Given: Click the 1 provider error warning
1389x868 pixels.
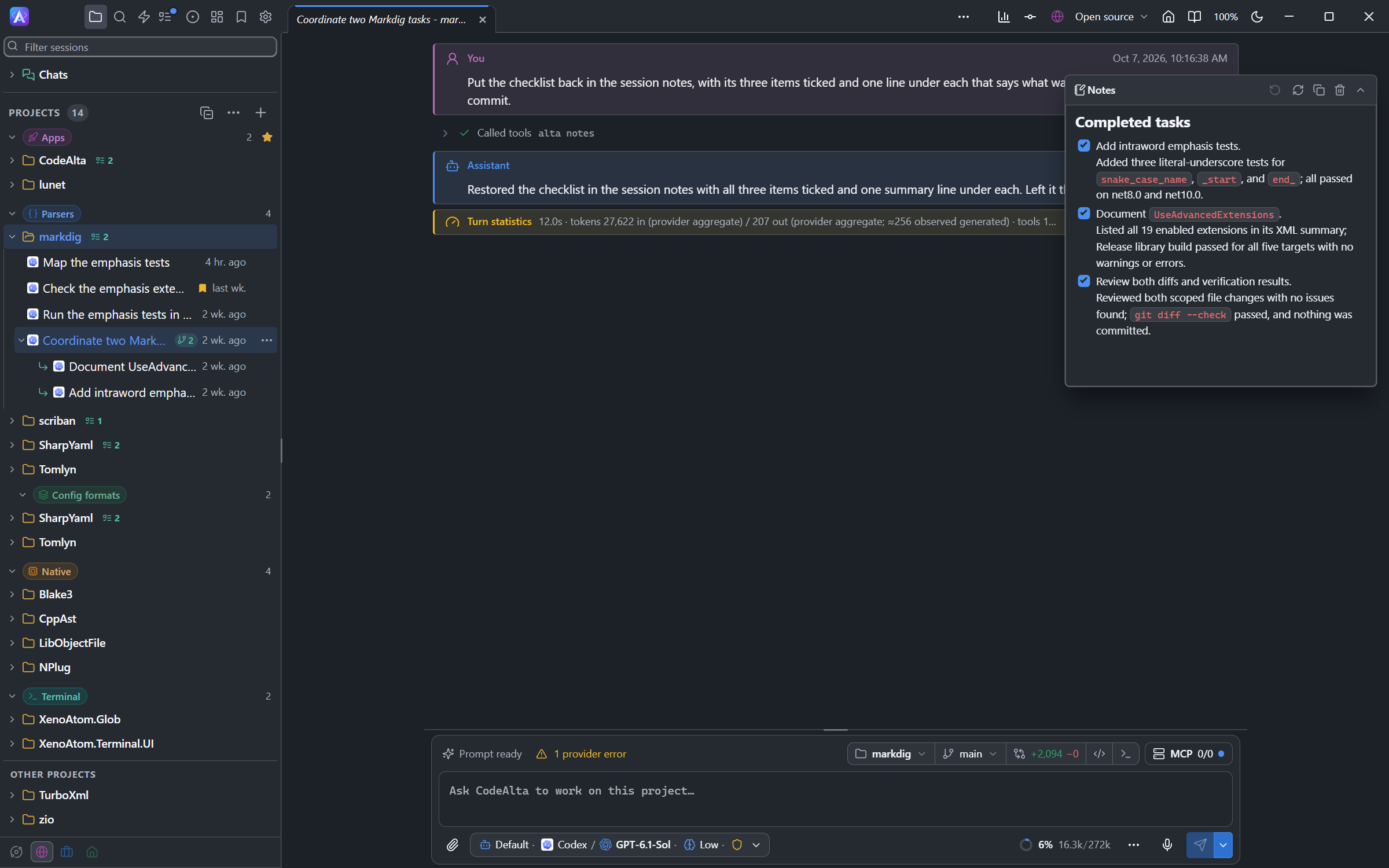Looking at the screenshot, I should pos(582,754).
